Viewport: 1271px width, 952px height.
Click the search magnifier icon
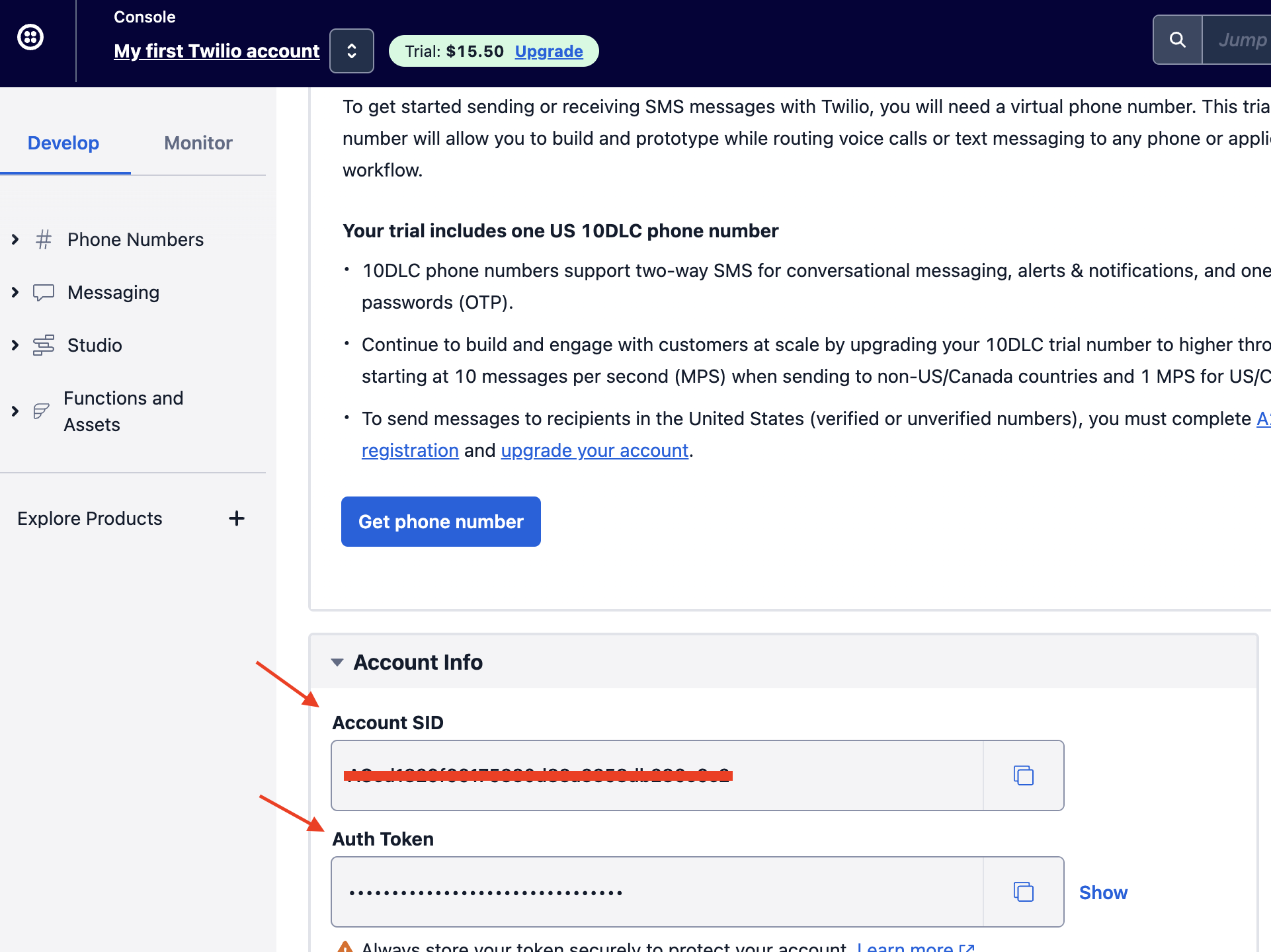click(1177, 40)
